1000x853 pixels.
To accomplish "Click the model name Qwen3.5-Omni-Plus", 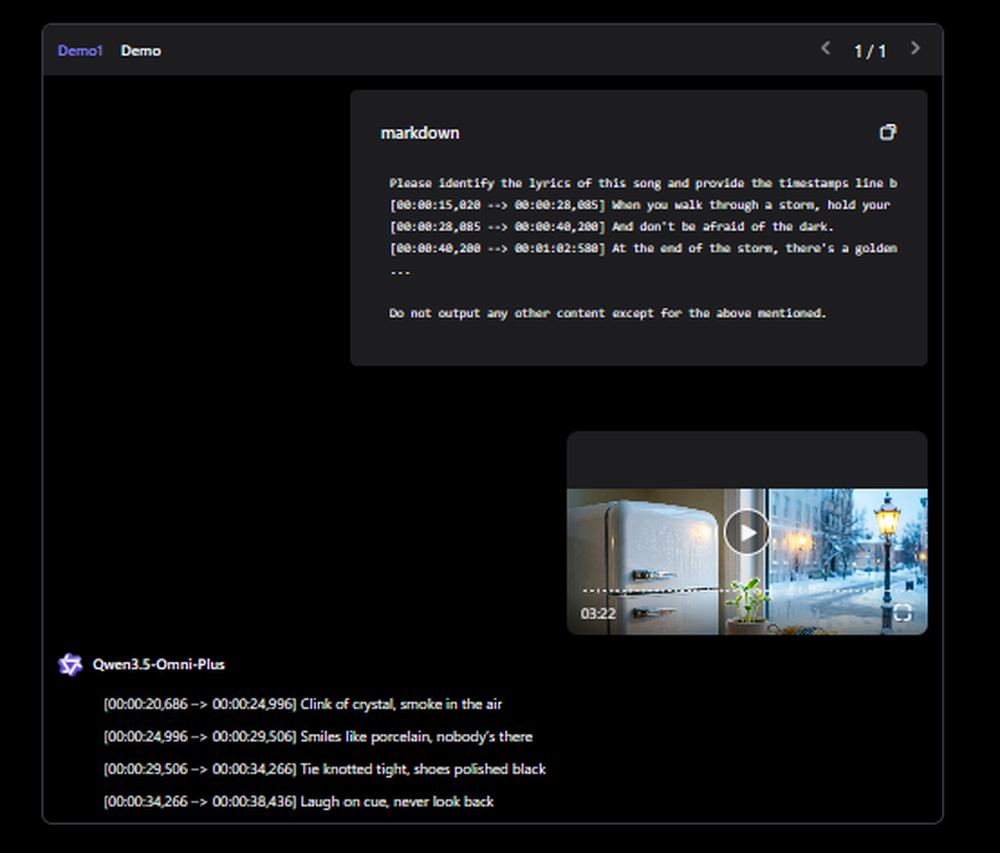I will tap(159, 664).
